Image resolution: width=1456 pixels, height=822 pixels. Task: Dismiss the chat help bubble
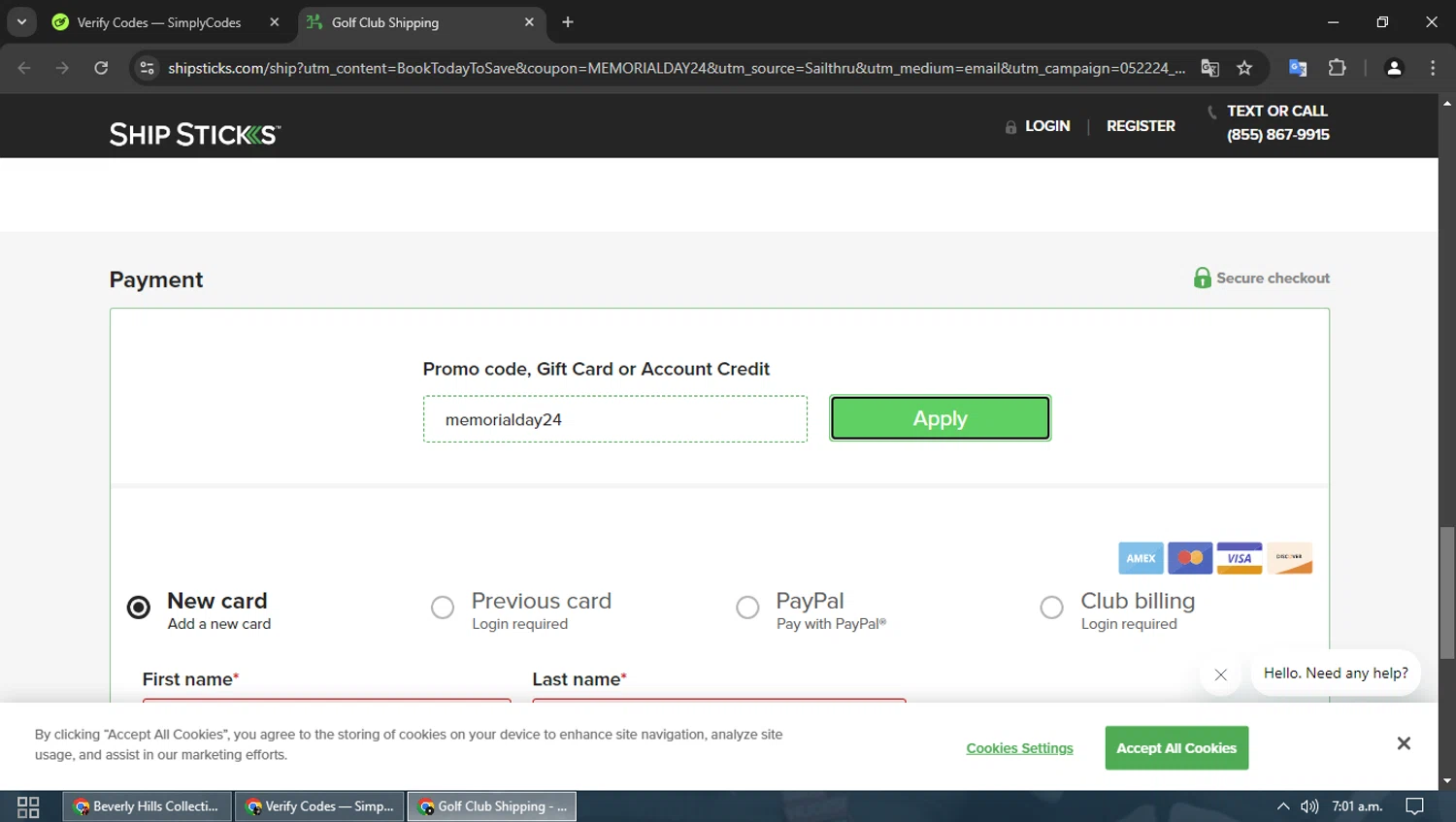click(x=1221, y=674)
